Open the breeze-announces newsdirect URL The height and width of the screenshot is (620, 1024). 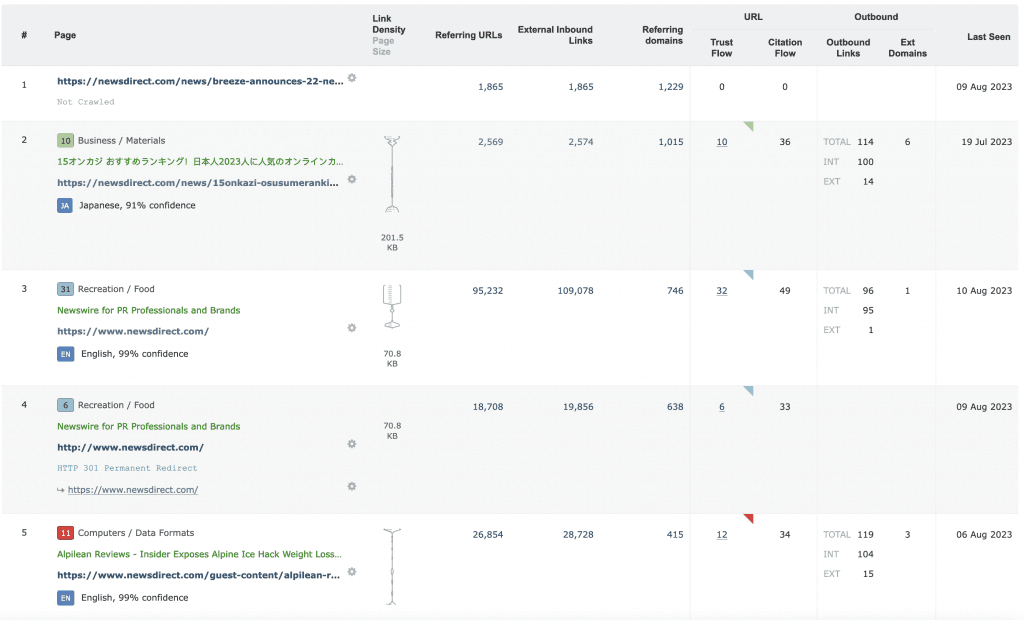[x=200, y=81]
